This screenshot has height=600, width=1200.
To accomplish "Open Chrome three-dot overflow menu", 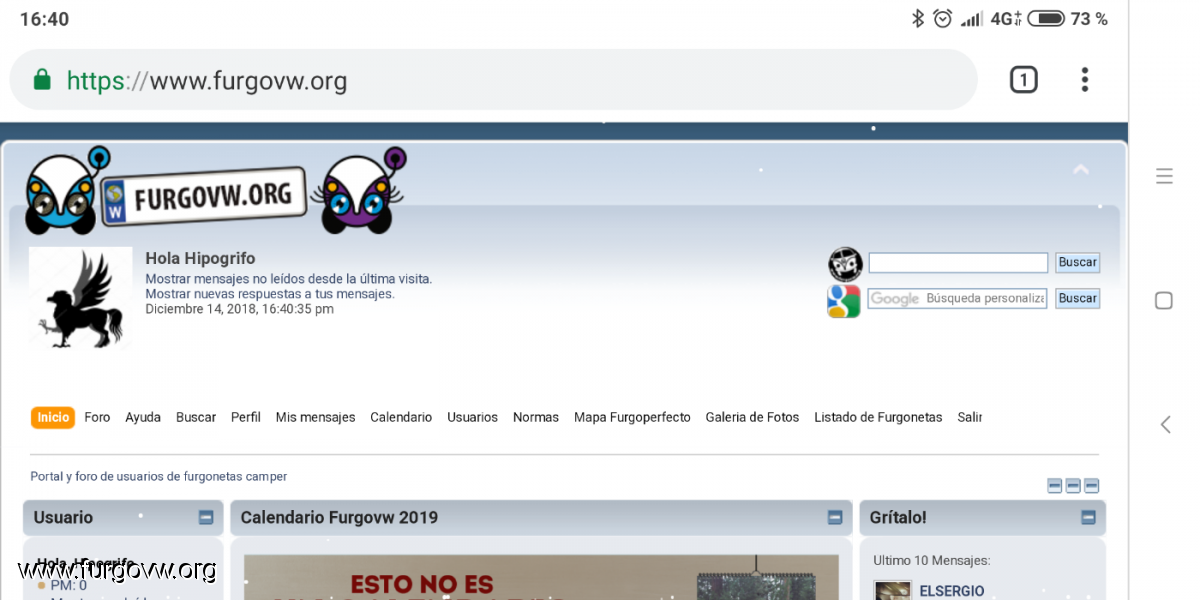I will pyautogui.click(x=1085, y=80).
